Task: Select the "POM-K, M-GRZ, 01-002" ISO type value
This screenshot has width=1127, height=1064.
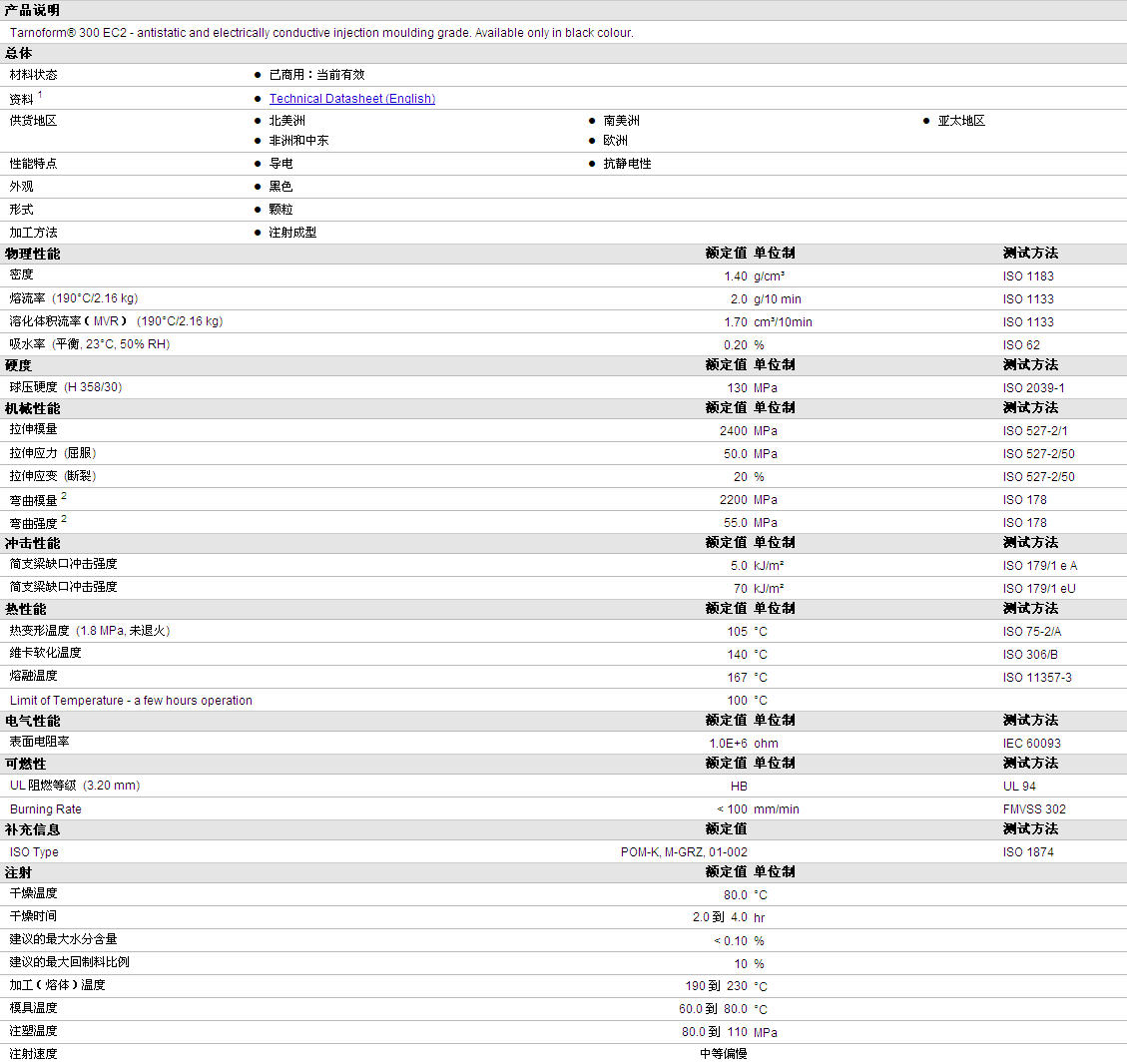Action: pyautogui.click(x=684, y=852)
